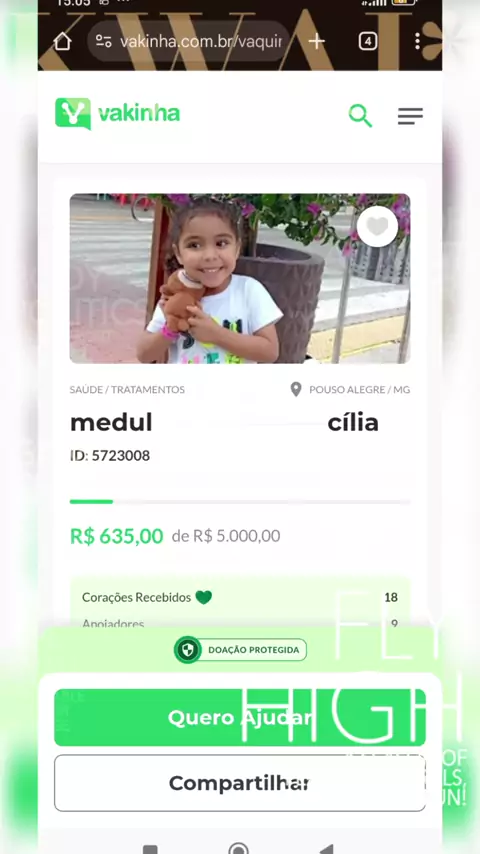The image size is (480, 854).
Task: Click the green donation progress bar
Action: click(240, 502)
